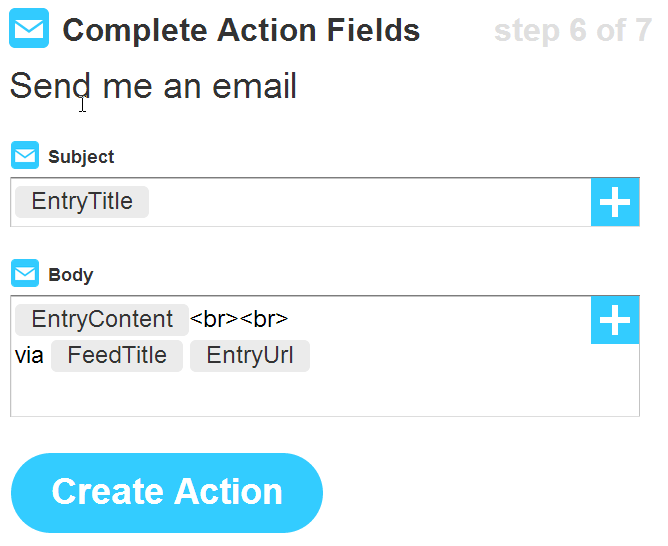Select the EntryContent ingredient pill in Body
Screen dimensions: 668x546
click(102, 320)
